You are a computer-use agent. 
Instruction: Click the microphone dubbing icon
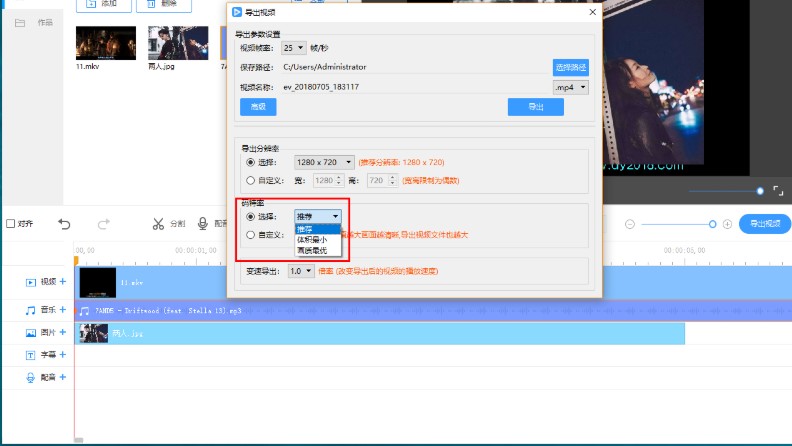(203, 224)
